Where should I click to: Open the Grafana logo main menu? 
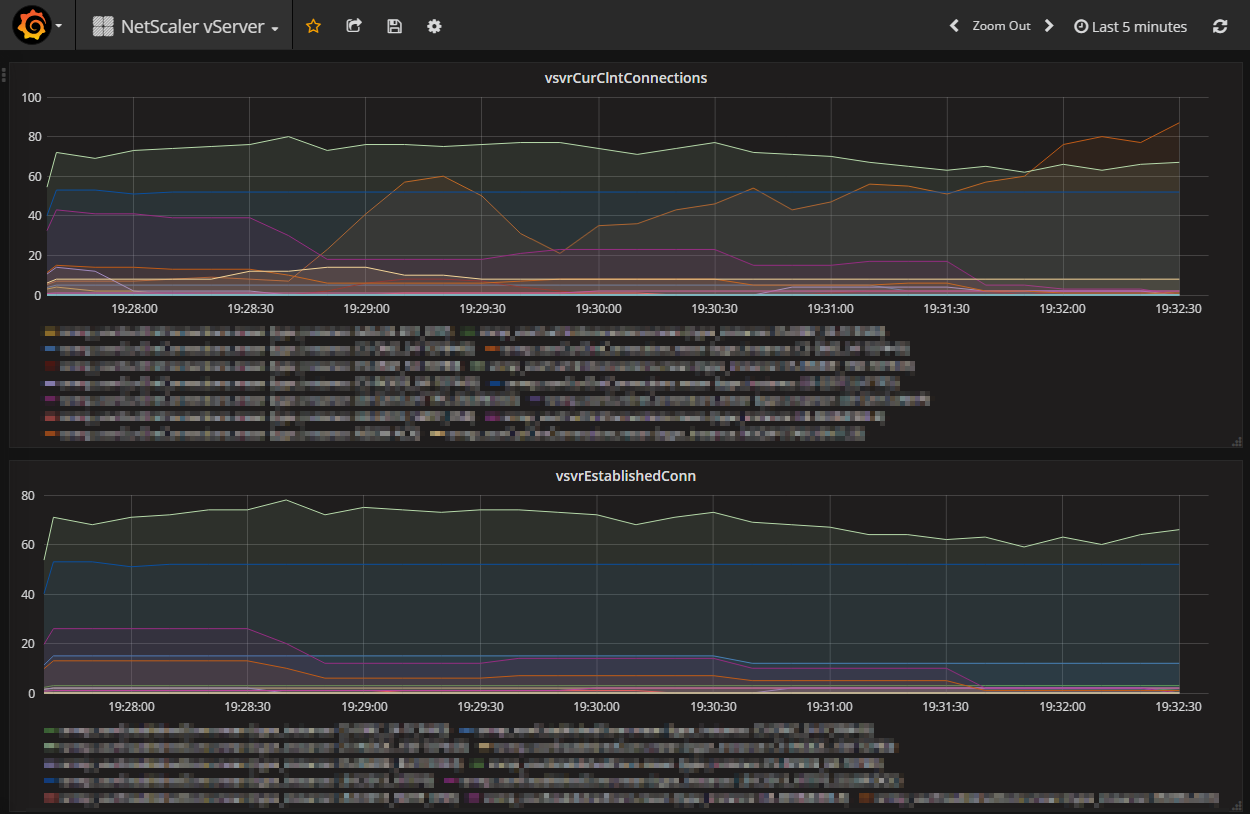[x=31, y=26]
